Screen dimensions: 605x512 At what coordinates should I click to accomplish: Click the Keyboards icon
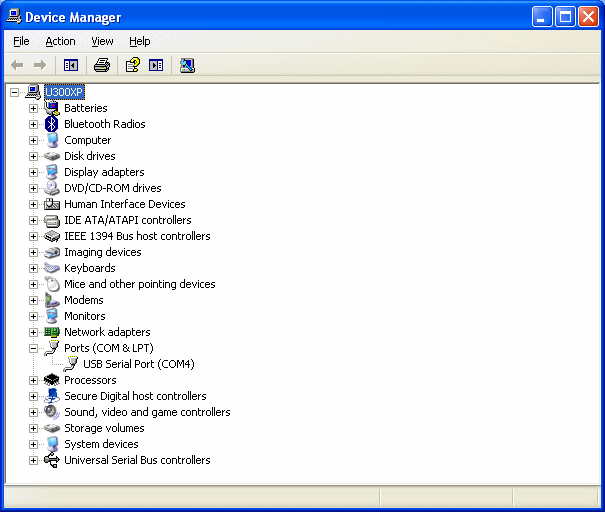(x=52, y=268)
